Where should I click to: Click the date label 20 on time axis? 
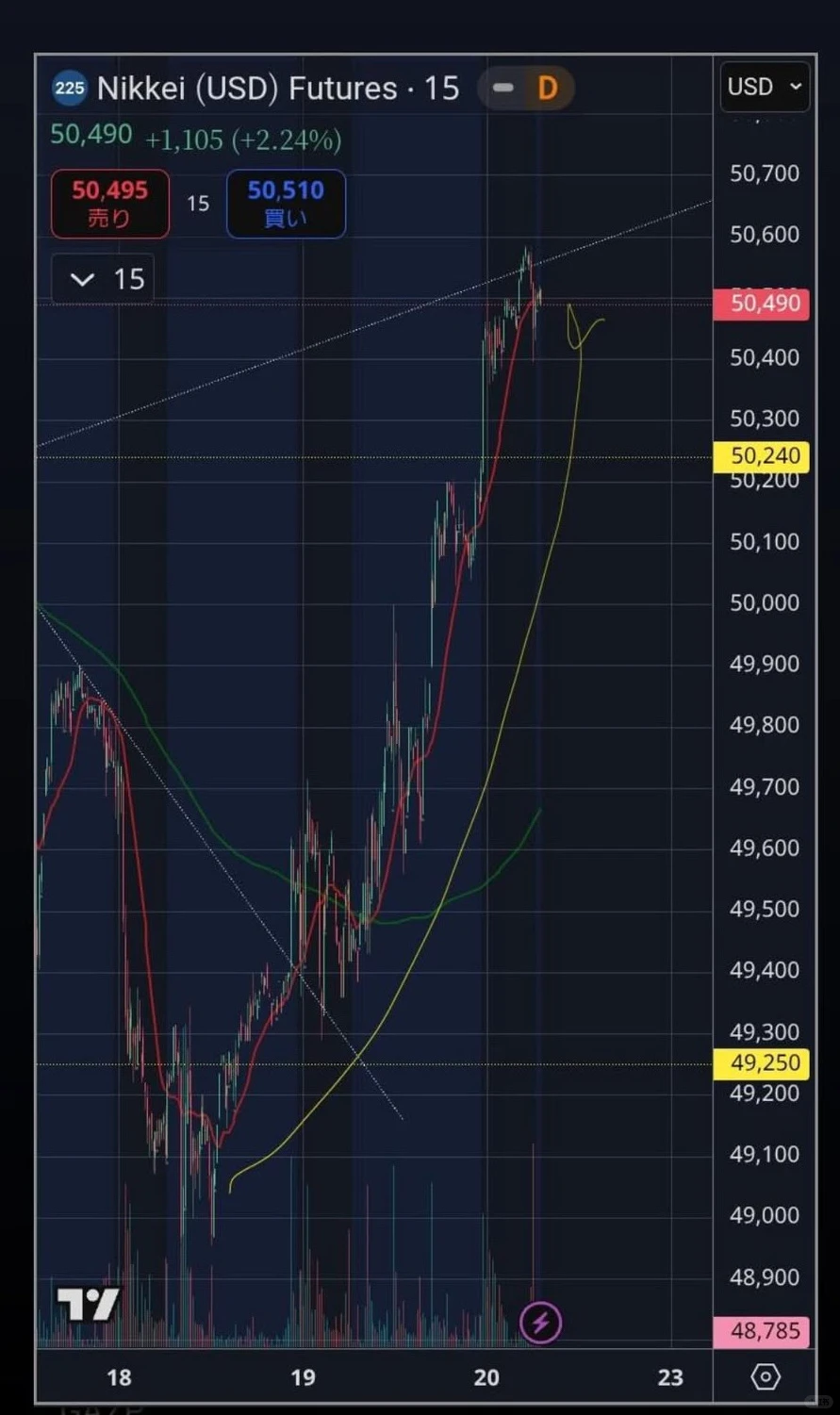click(x=486, y=1377)
